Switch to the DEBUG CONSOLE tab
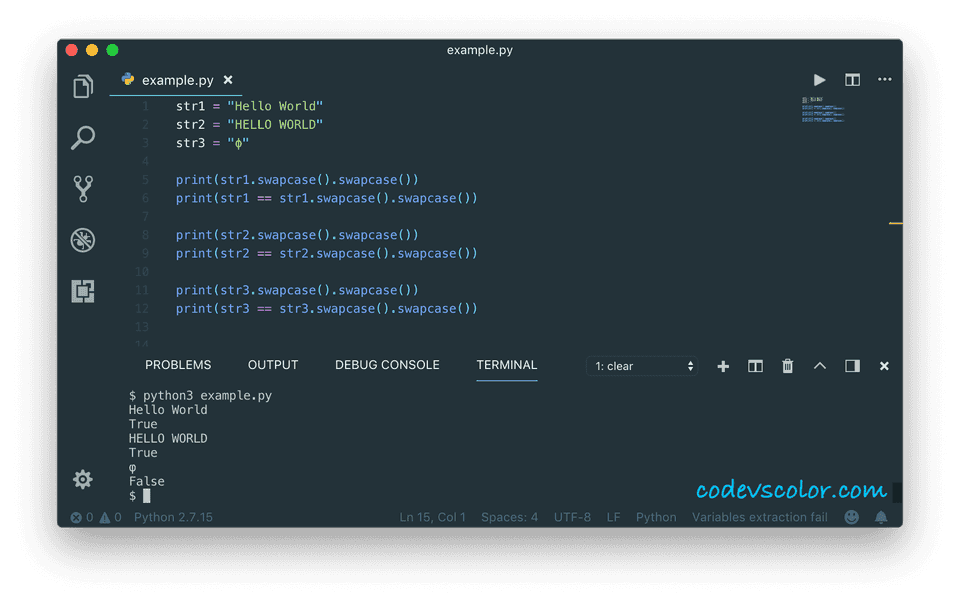Viewport: 960px width, 603px height. pyautogui.click(x=387, y=365)
